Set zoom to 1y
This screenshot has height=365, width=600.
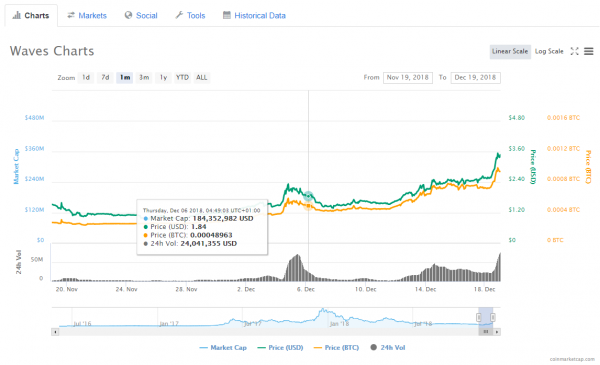coord(163,78)
